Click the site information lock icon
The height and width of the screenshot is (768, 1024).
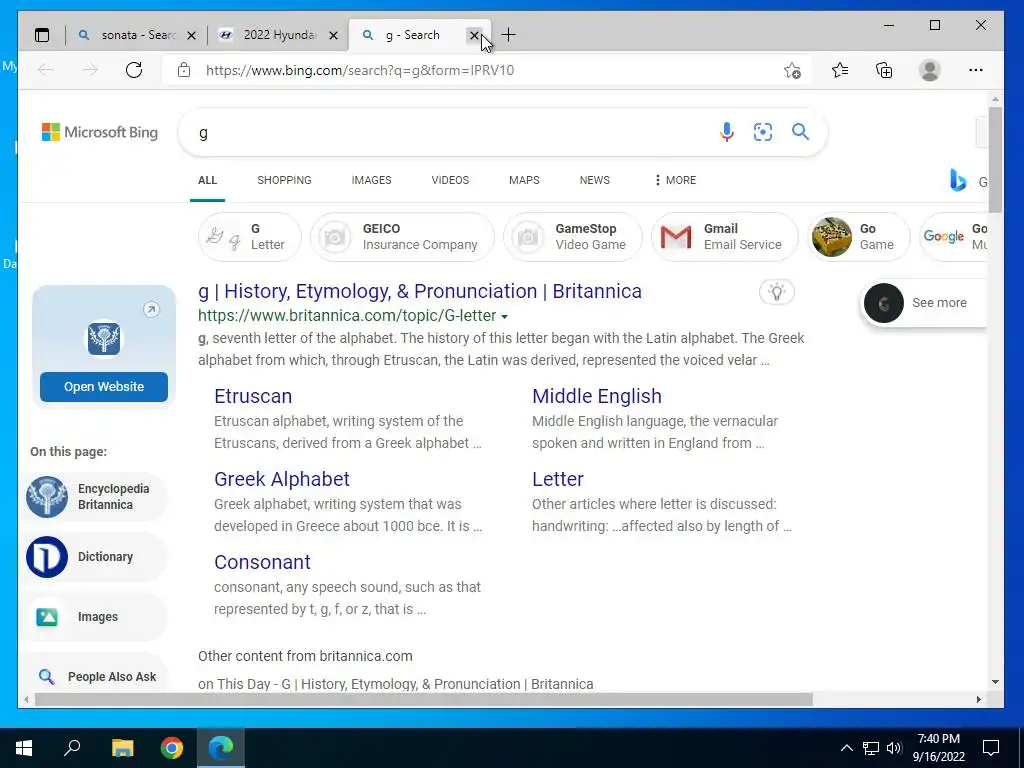(x=184, y=70)
